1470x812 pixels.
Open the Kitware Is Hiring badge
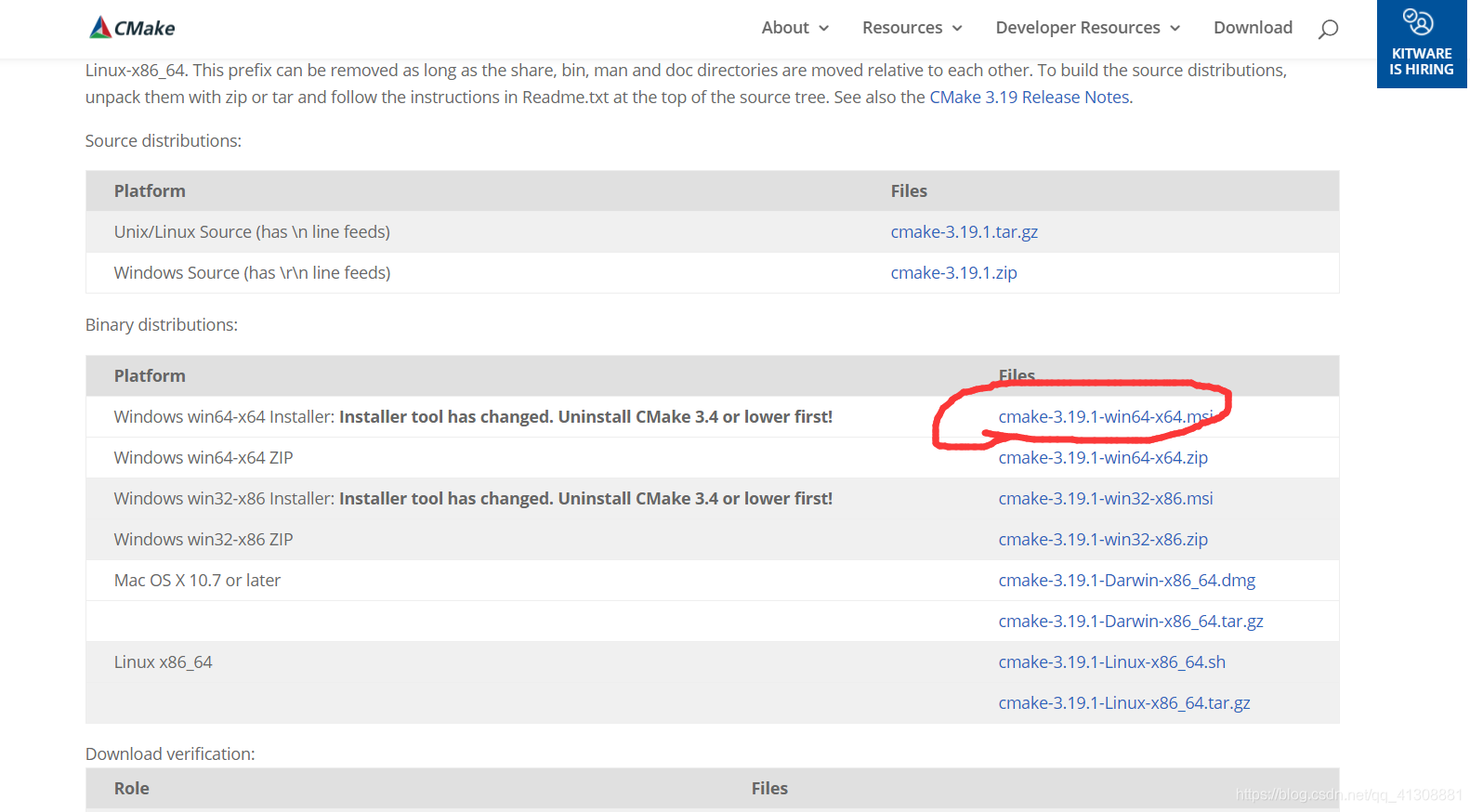(x=1421, y=44)
